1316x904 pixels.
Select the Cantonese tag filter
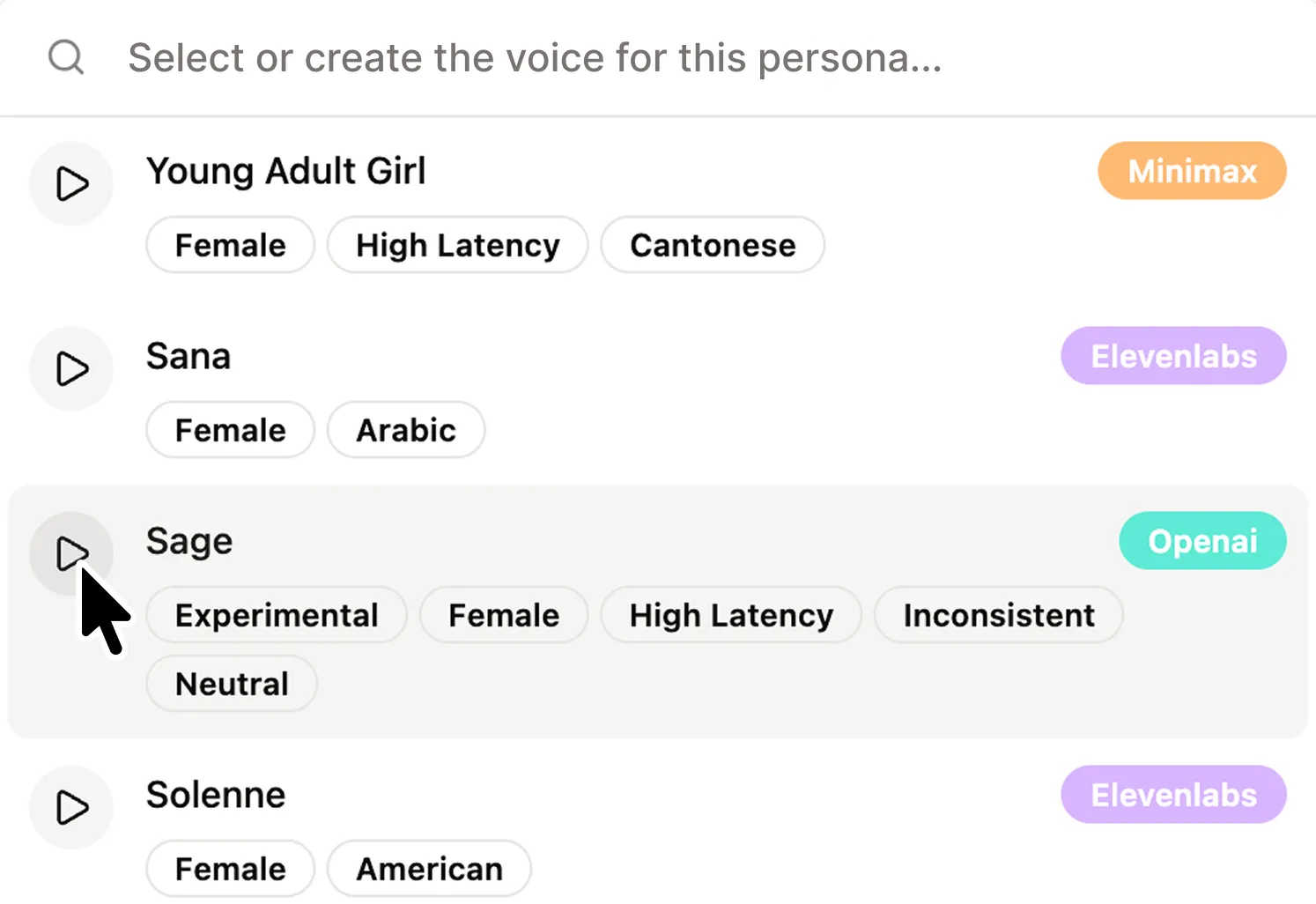tap(712, 245)
